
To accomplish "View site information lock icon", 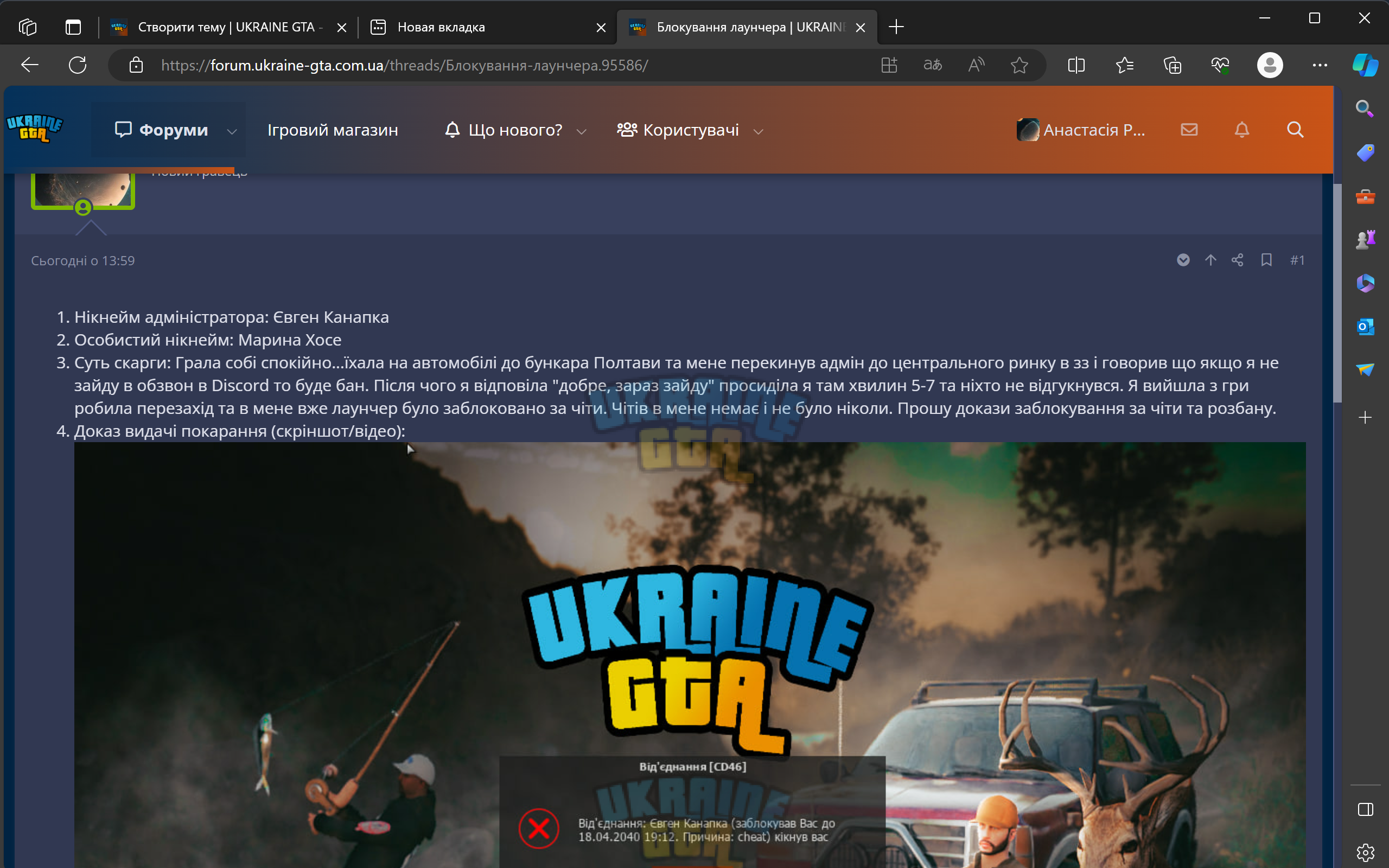I will point(136,65).
